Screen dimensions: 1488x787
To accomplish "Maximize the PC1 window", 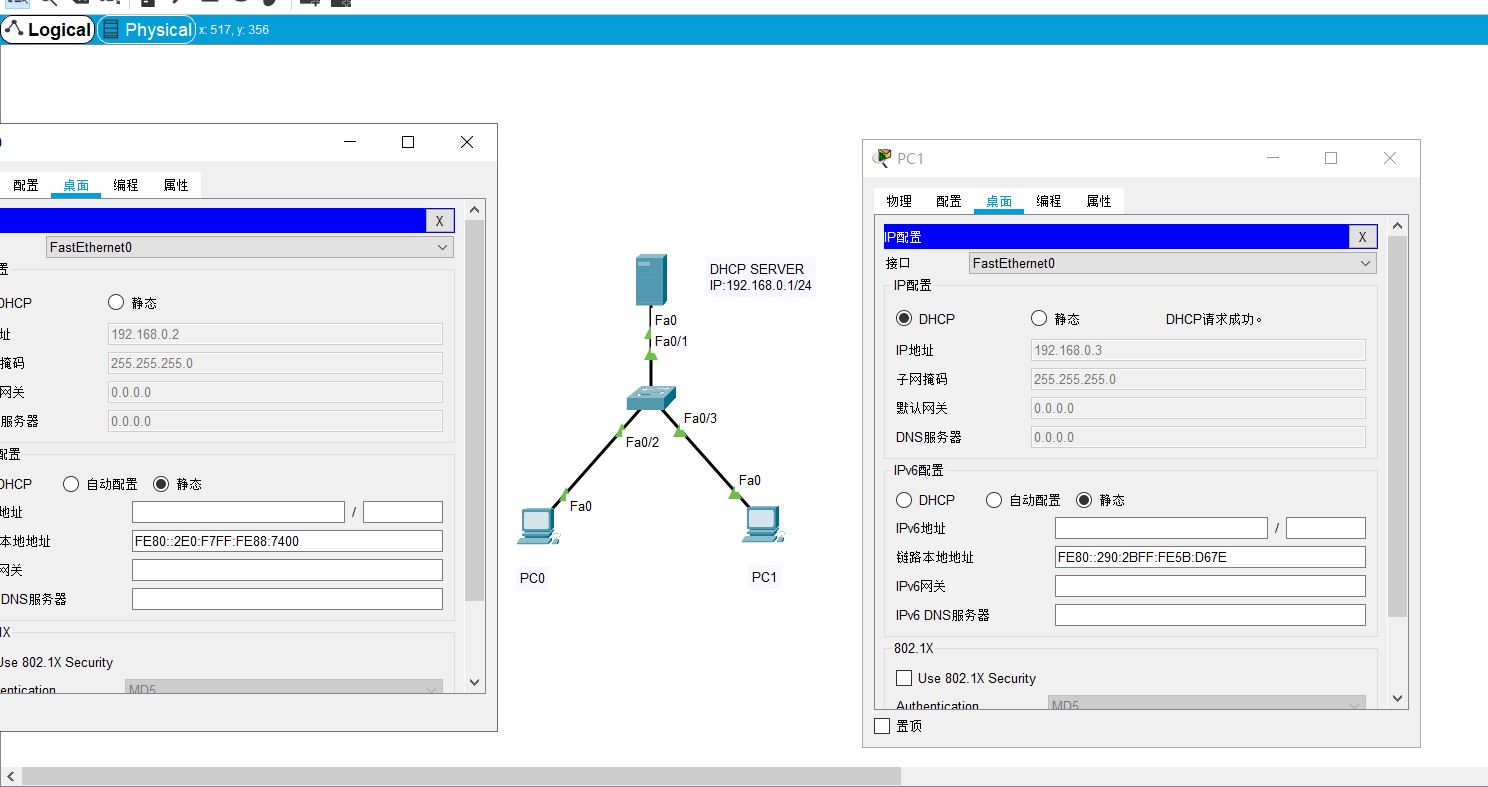I will (x=1331, y=158).
